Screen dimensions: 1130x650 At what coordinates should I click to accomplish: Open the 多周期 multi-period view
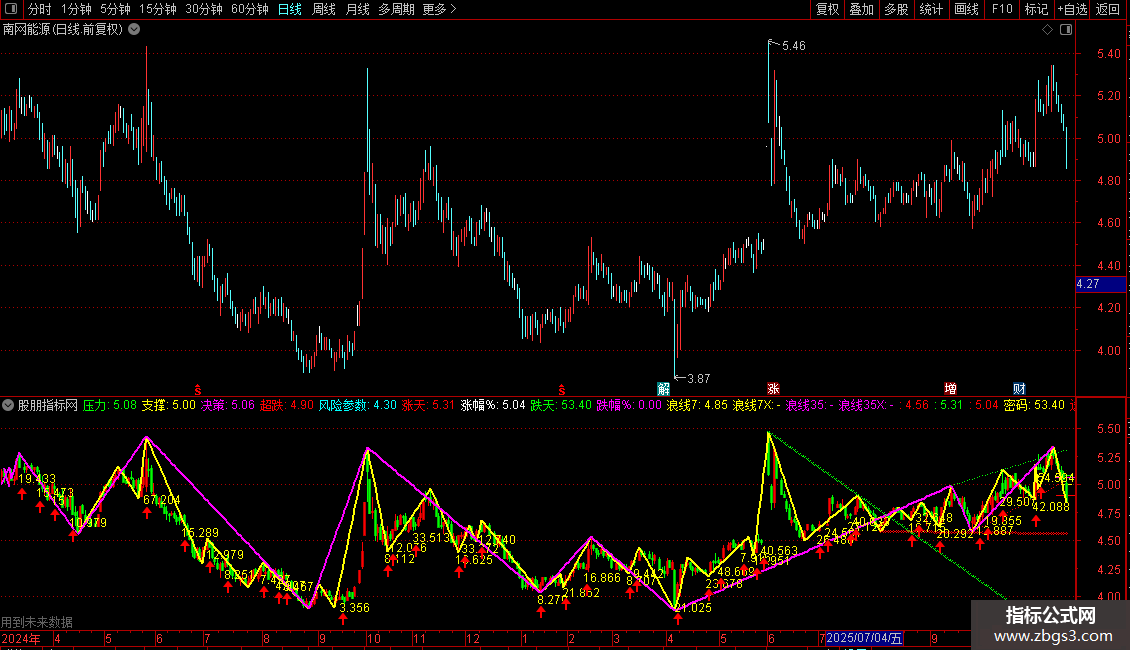coord(396,9)
